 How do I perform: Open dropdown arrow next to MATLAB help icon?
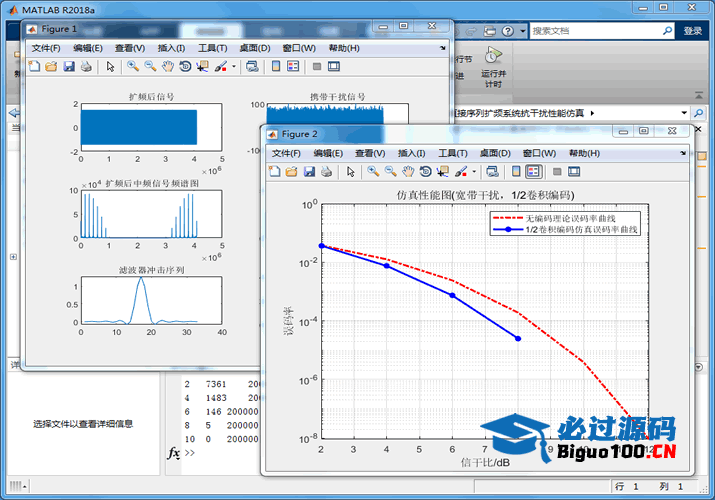[x=522, y=31]
